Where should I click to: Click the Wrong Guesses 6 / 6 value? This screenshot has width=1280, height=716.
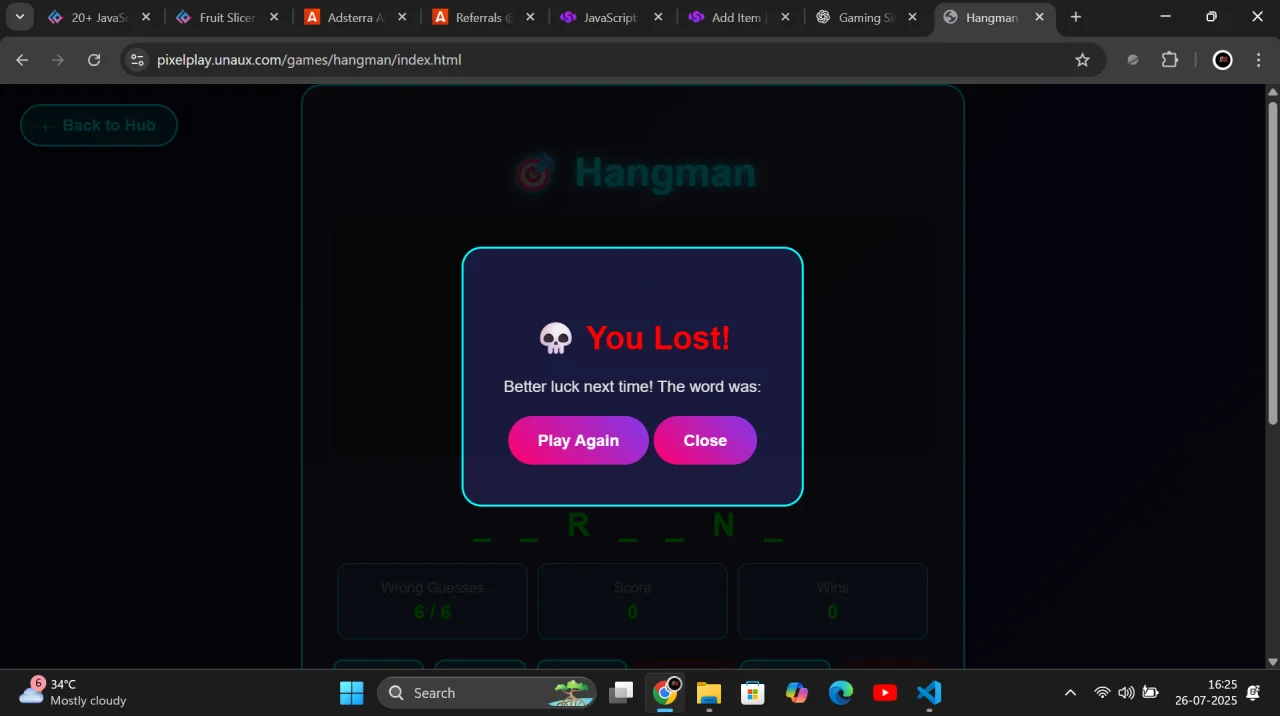click(432, 611)
